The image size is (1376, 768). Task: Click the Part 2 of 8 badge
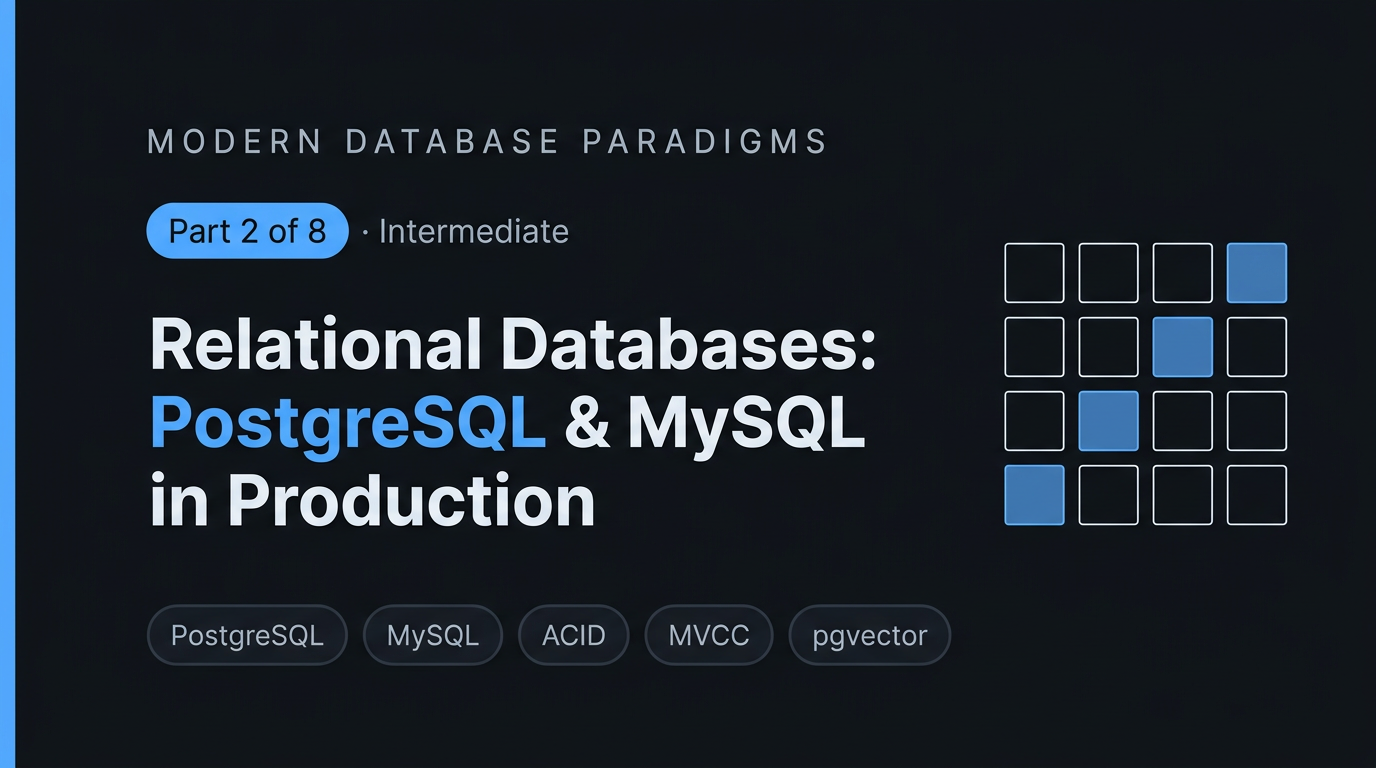pyautogui.click(x=247, y=231)
